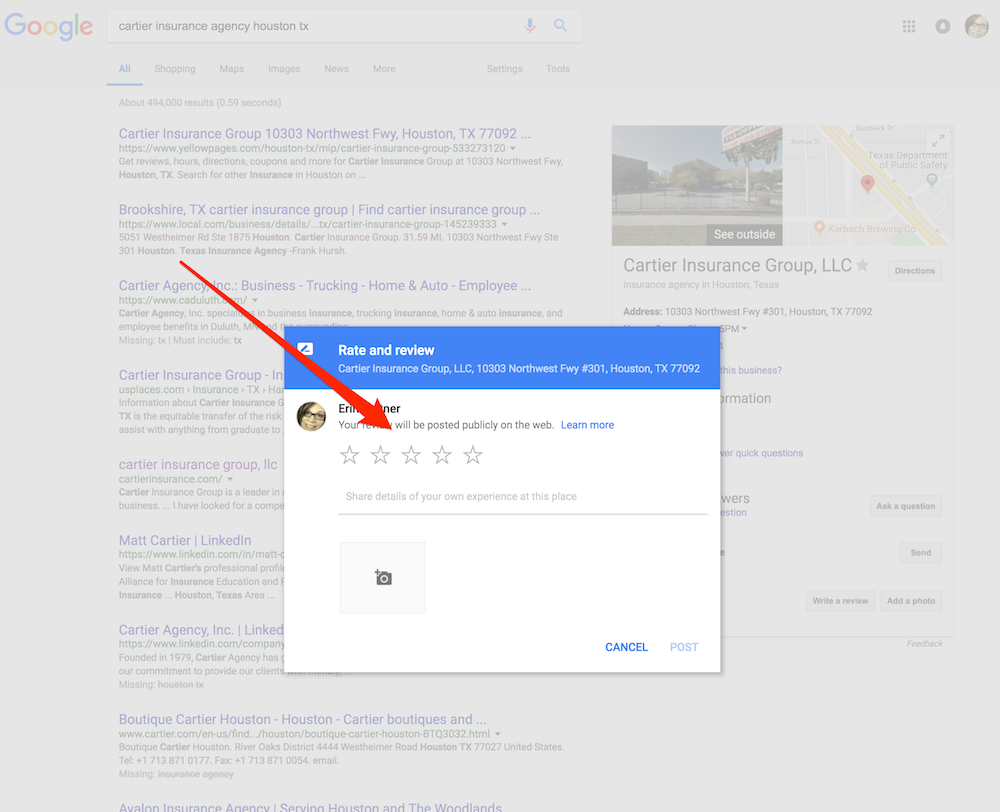Save Cartier Insurance Group with the star icon
The image size is (1000, 812).
click(863, 265)
